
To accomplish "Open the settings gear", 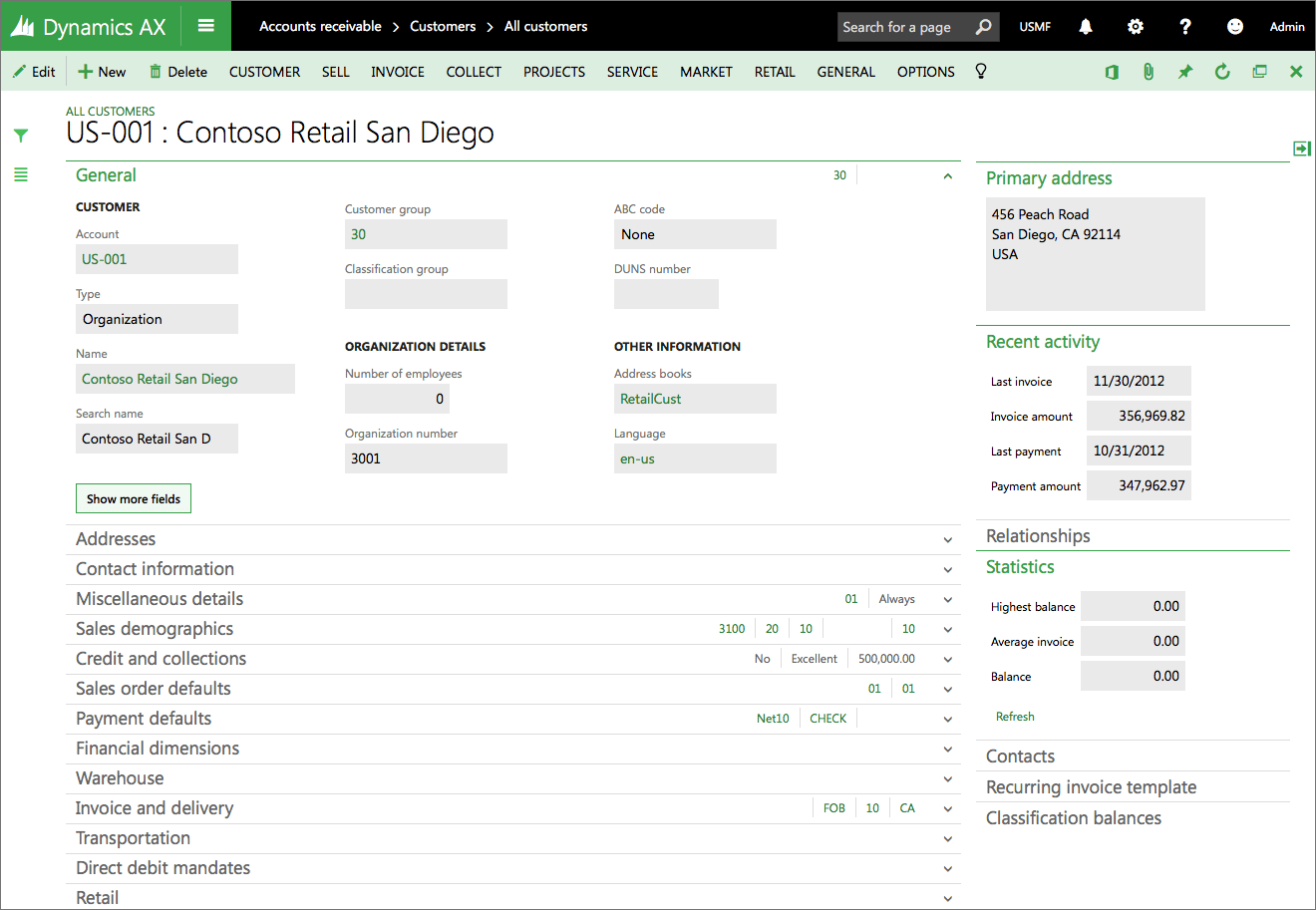I will coord(1136,27).
